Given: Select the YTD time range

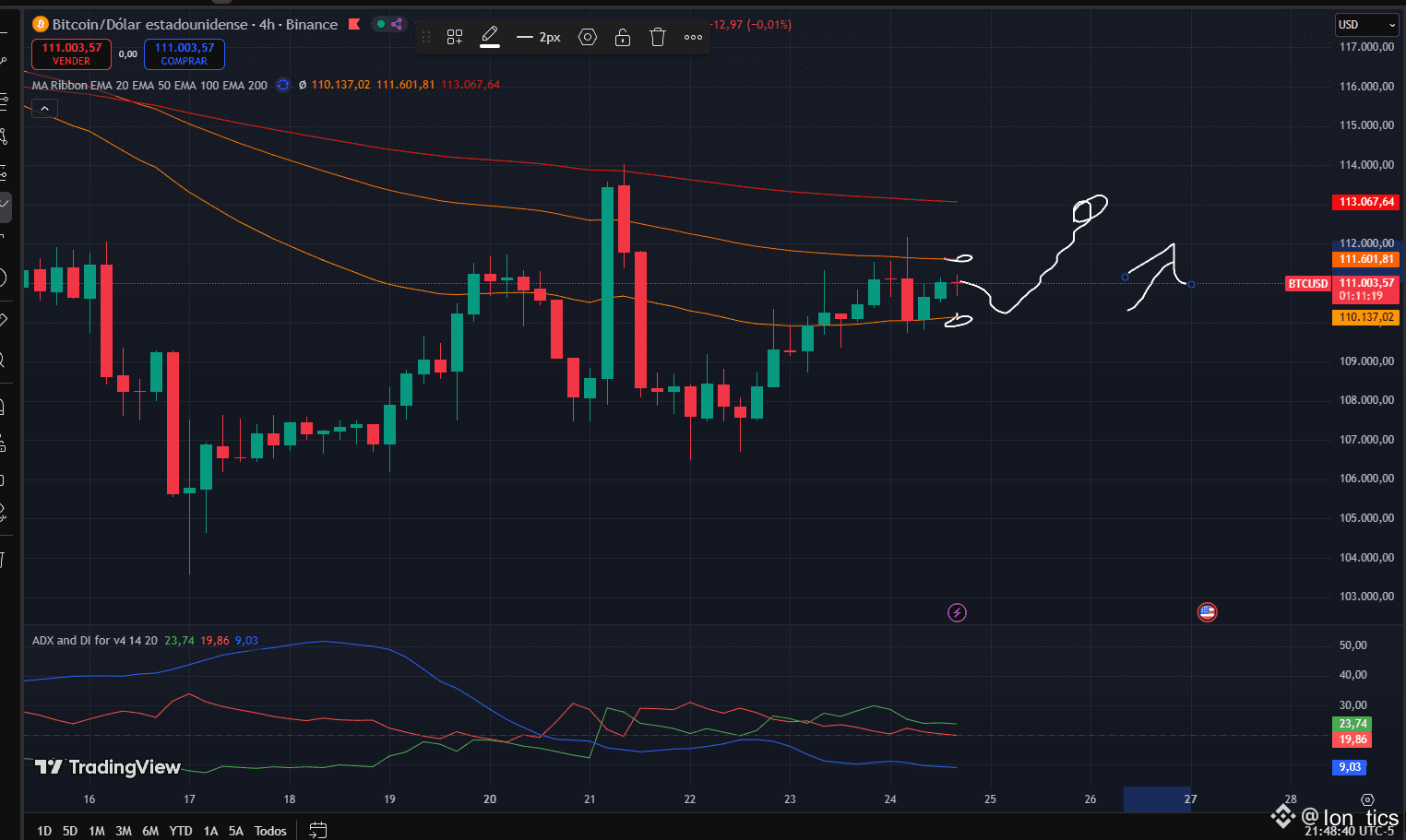Looking at the screenshot, I should point(181,831).
